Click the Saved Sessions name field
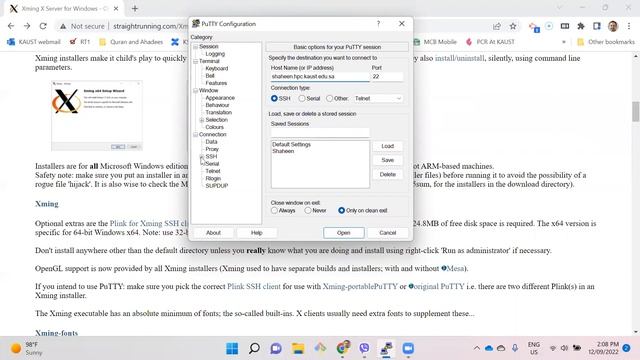This screenshot has width=640, height=360. [320, 132]
